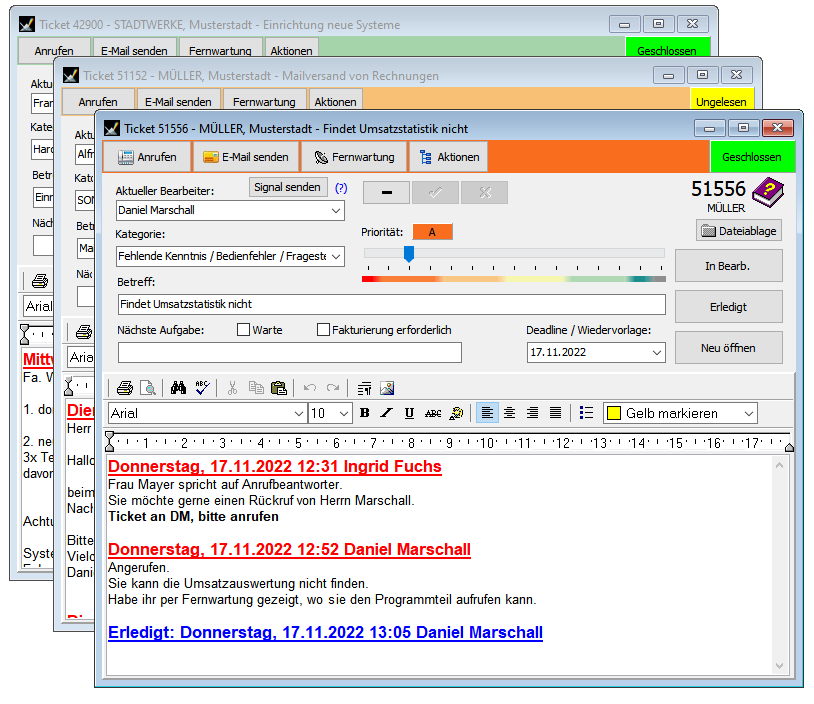The width and height of the screenshot is (814, 704).
Task: Center-align text using the alignment icon
Action: [509, 413]
